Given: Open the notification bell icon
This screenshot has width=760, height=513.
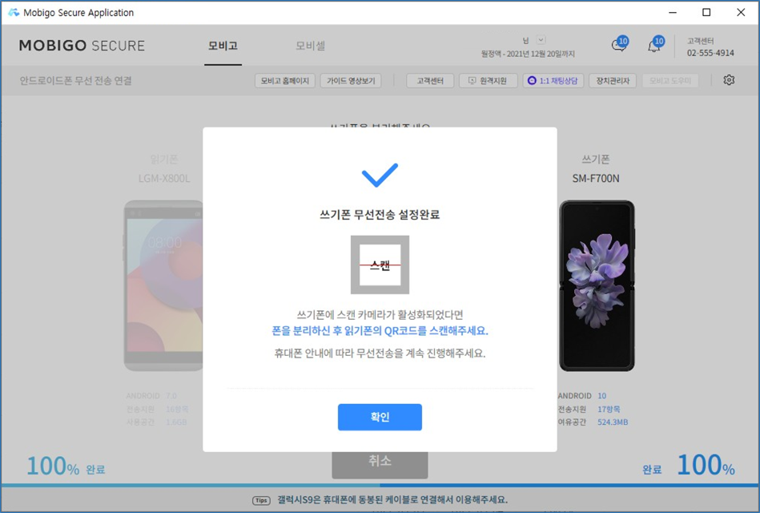Looking at the screenshot, I should pyautogui.click(x=655, y=44).
